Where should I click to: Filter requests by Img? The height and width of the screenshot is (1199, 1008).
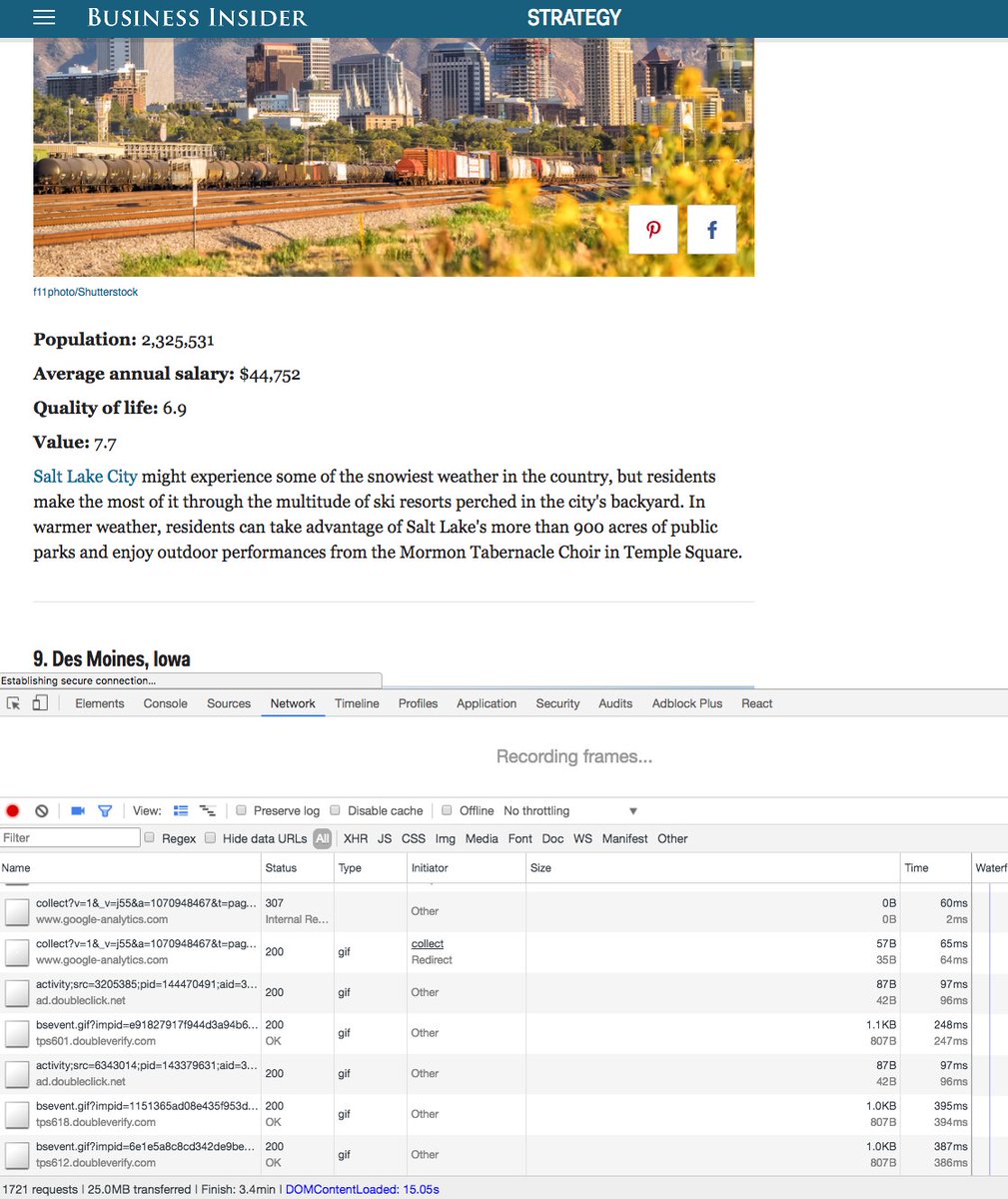446,839
